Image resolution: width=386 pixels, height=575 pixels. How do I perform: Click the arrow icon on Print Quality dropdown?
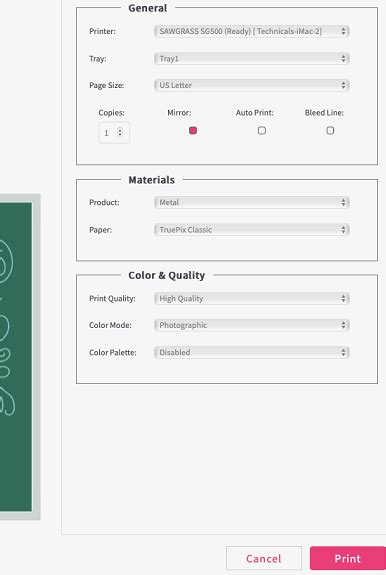click(343, 299)
